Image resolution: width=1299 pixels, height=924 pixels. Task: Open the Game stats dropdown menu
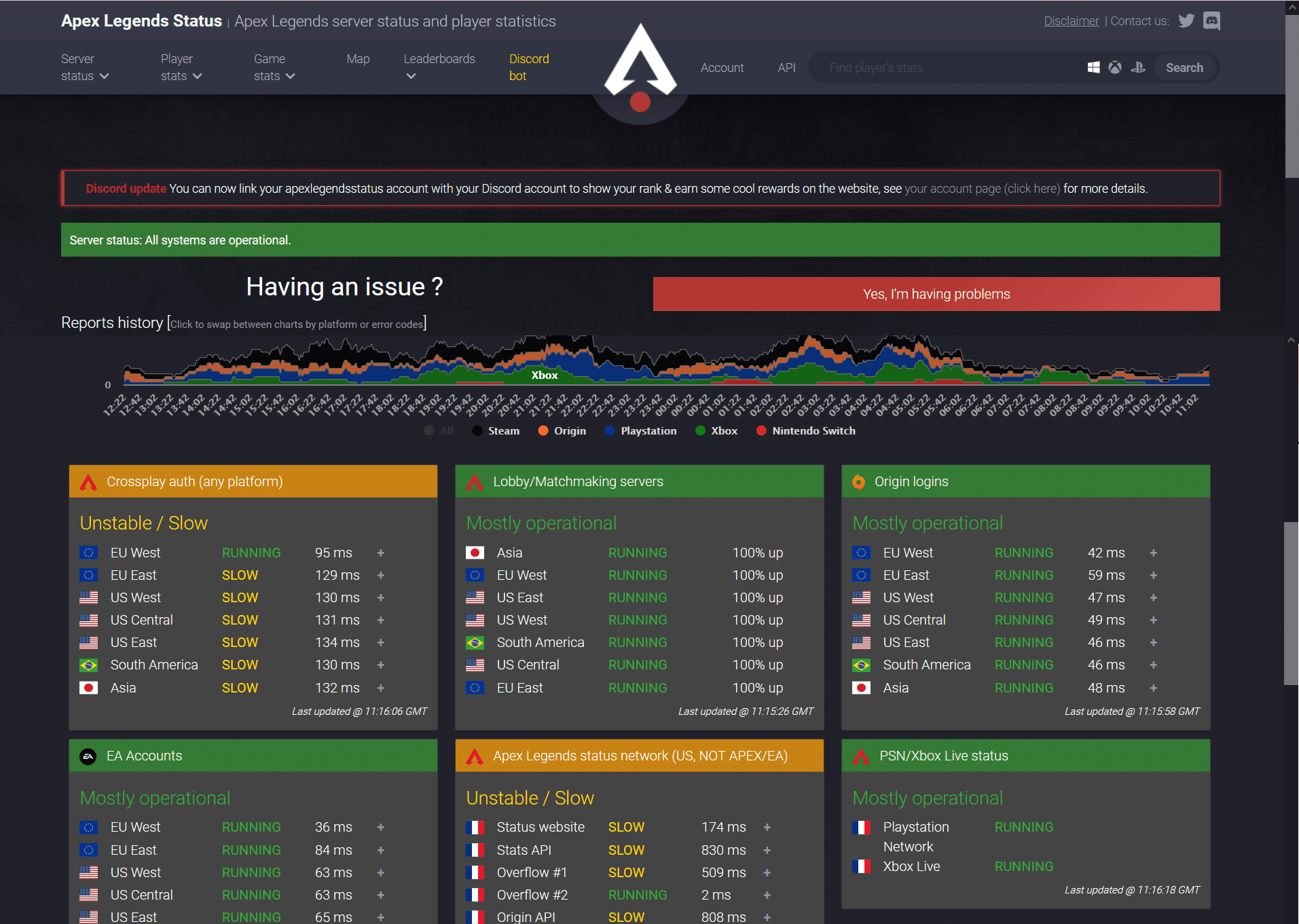[x=274, y=67]
